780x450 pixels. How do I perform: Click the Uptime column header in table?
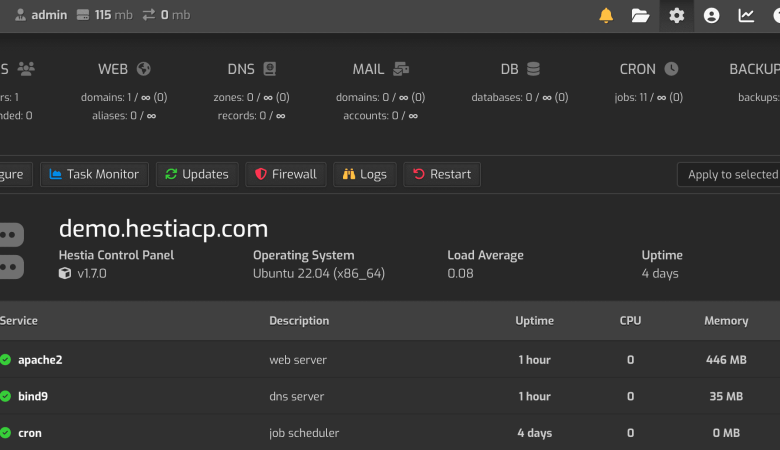(534, 321)
